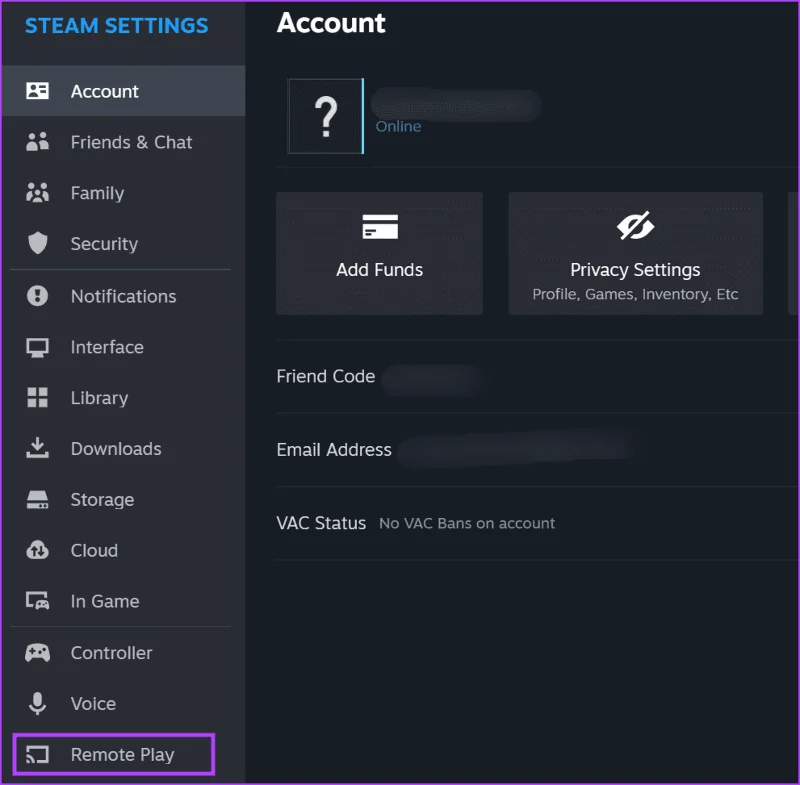
Task: Open In Game settings
Action: point(123,601)
